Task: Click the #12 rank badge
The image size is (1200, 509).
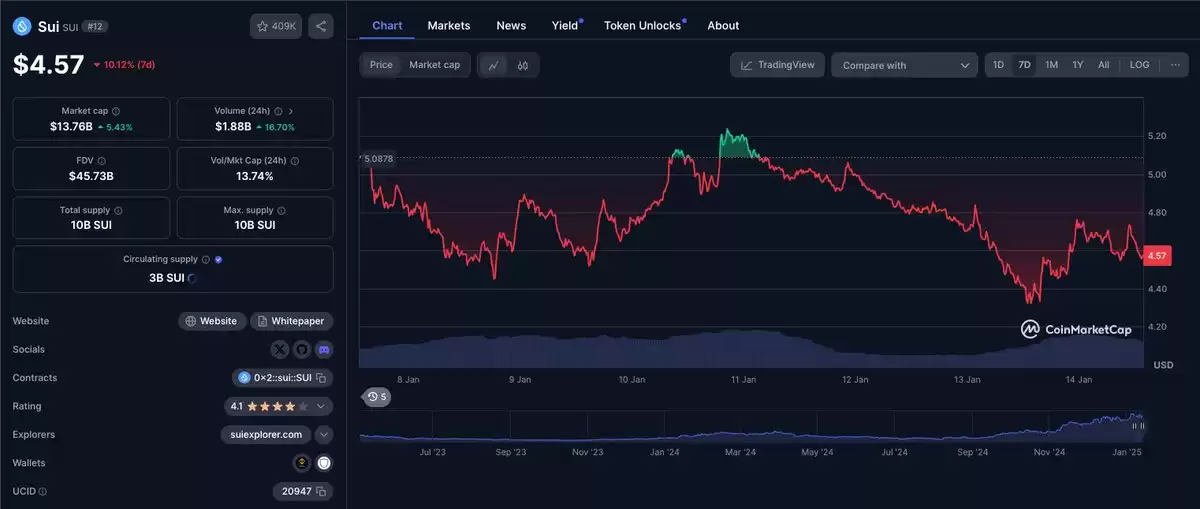Action: [x=96, y=27]
